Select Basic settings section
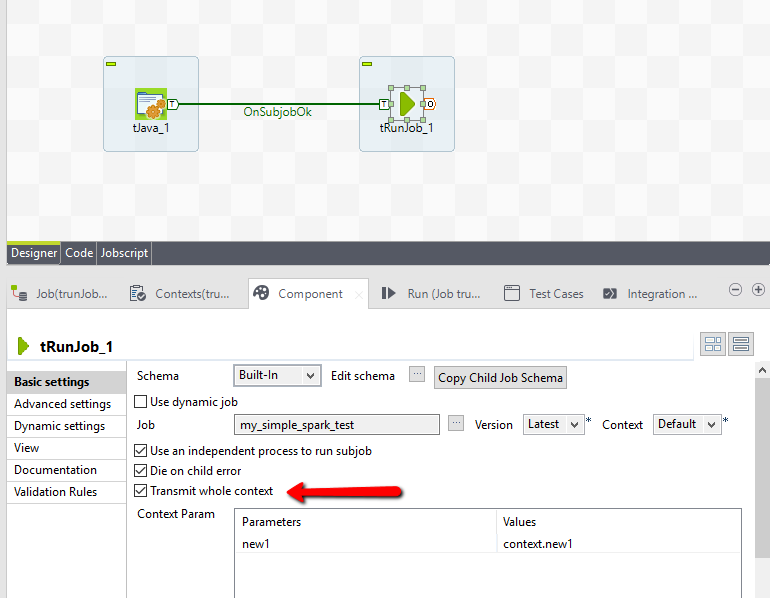770x598 pixels. tap(67, 382)
